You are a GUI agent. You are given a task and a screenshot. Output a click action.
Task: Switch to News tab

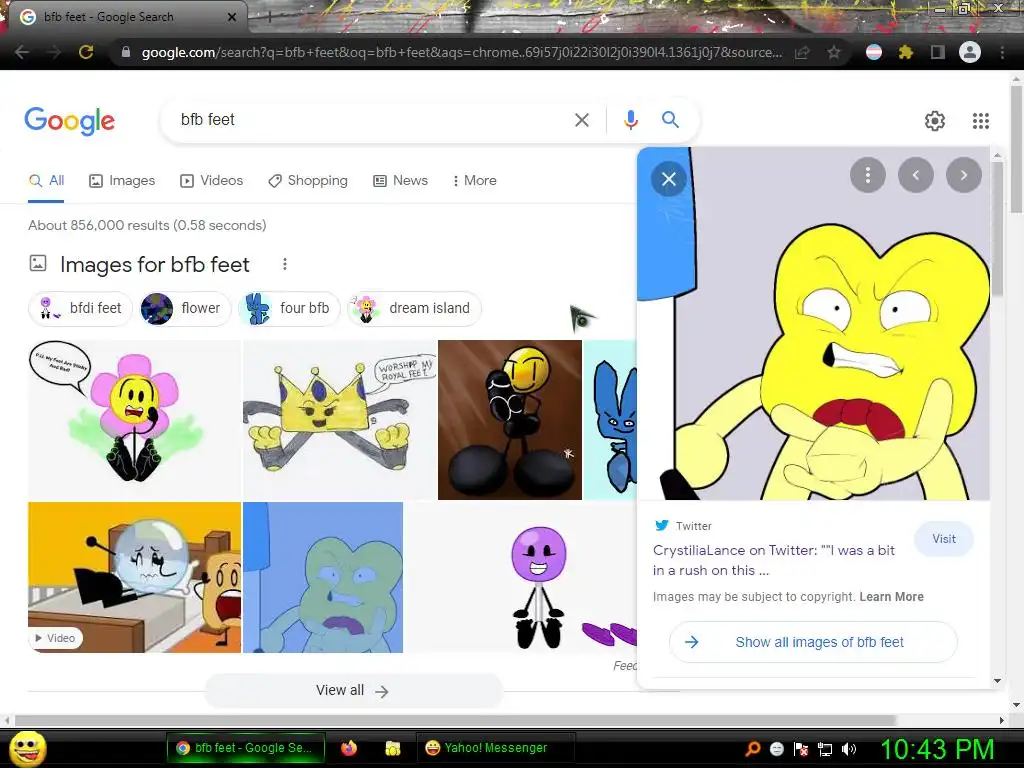(400, 181)
